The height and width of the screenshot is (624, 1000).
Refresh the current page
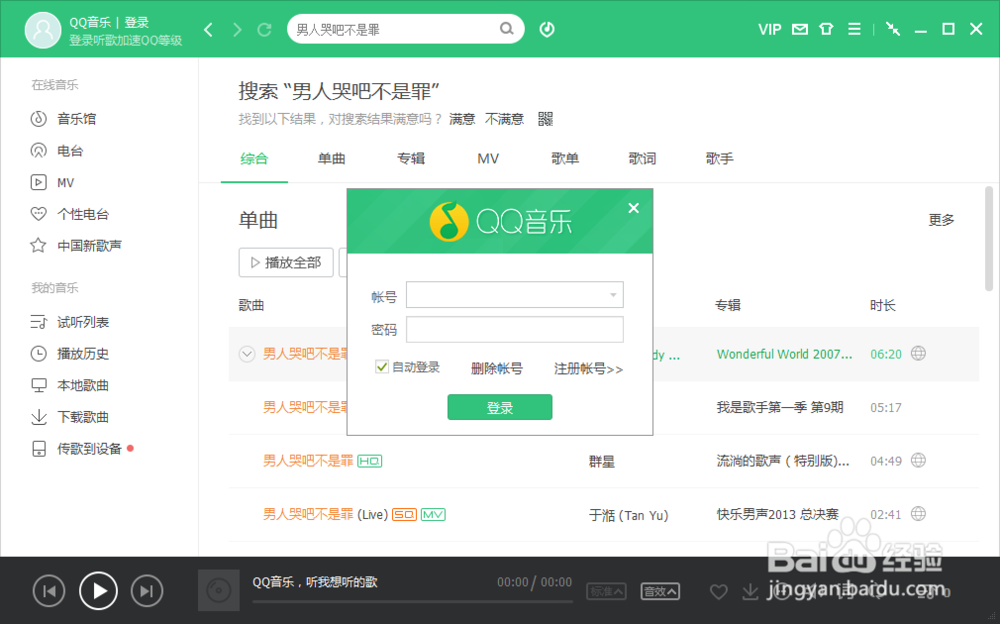265,29
